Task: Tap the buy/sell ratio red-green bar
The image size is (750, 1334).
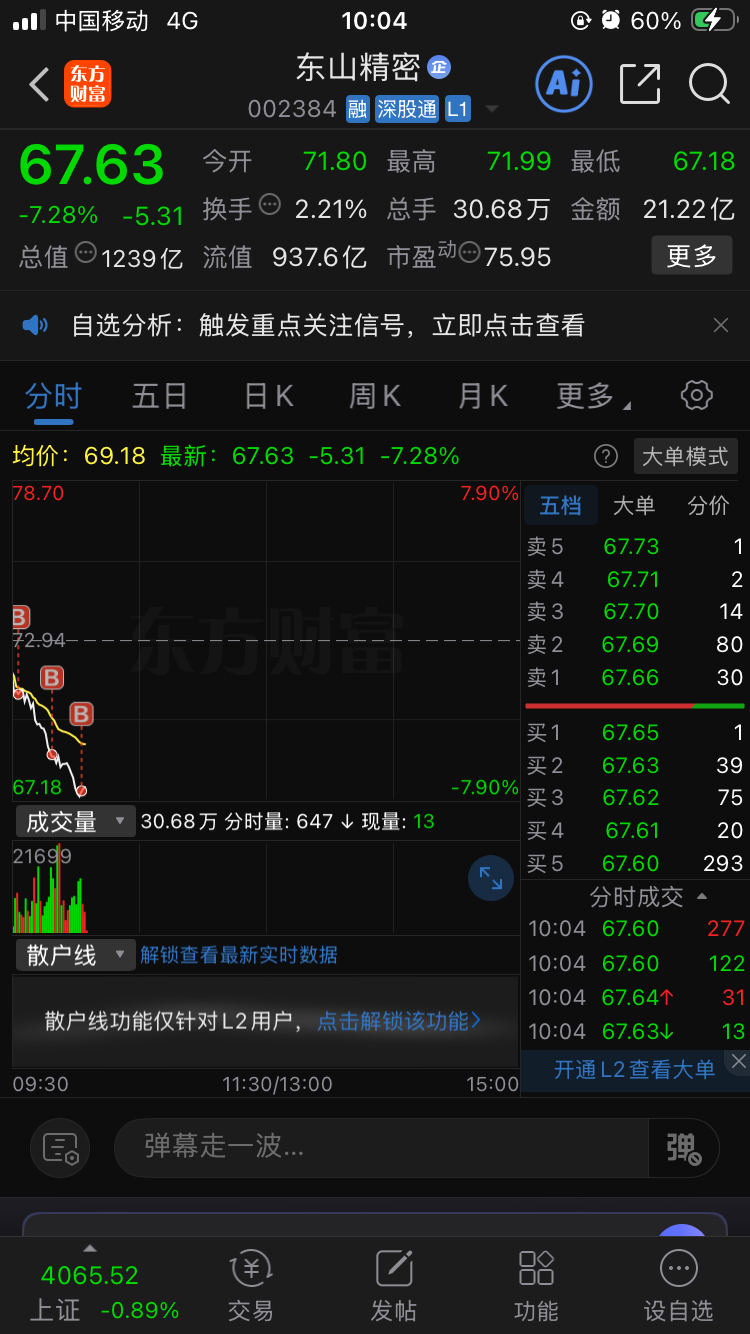Action: click(635, 706)
